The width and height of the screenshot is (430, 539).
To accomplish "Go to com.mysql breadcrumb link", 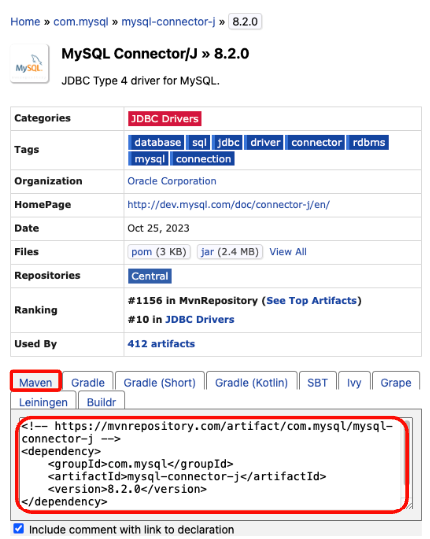I will click(81, 22).
